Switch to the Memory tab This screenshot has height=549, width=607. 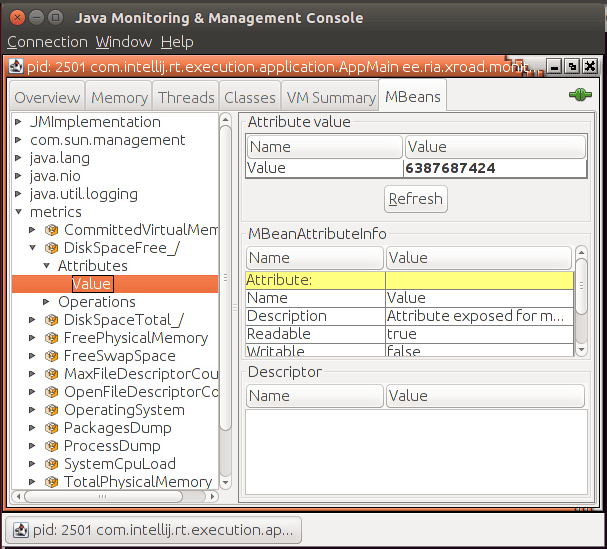click(x=119, y=98)
